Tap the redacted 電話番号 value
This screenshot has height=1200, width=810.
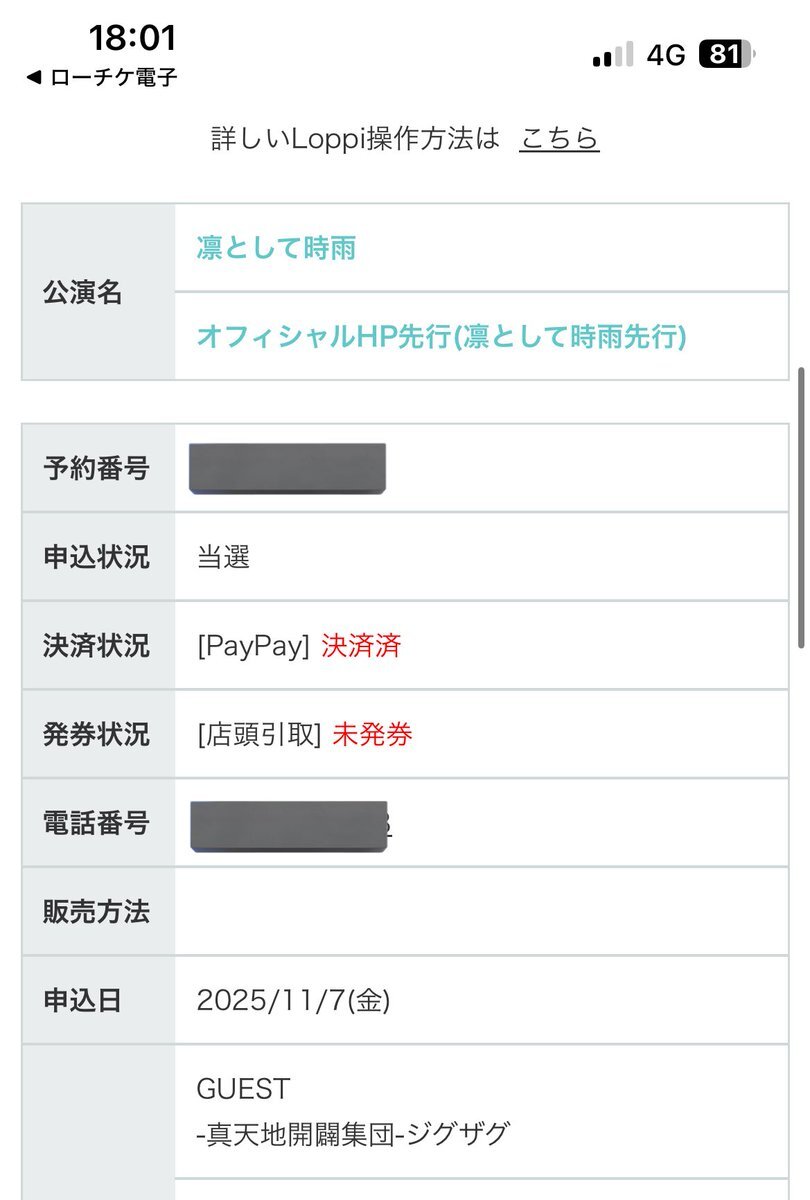(288, 825)
